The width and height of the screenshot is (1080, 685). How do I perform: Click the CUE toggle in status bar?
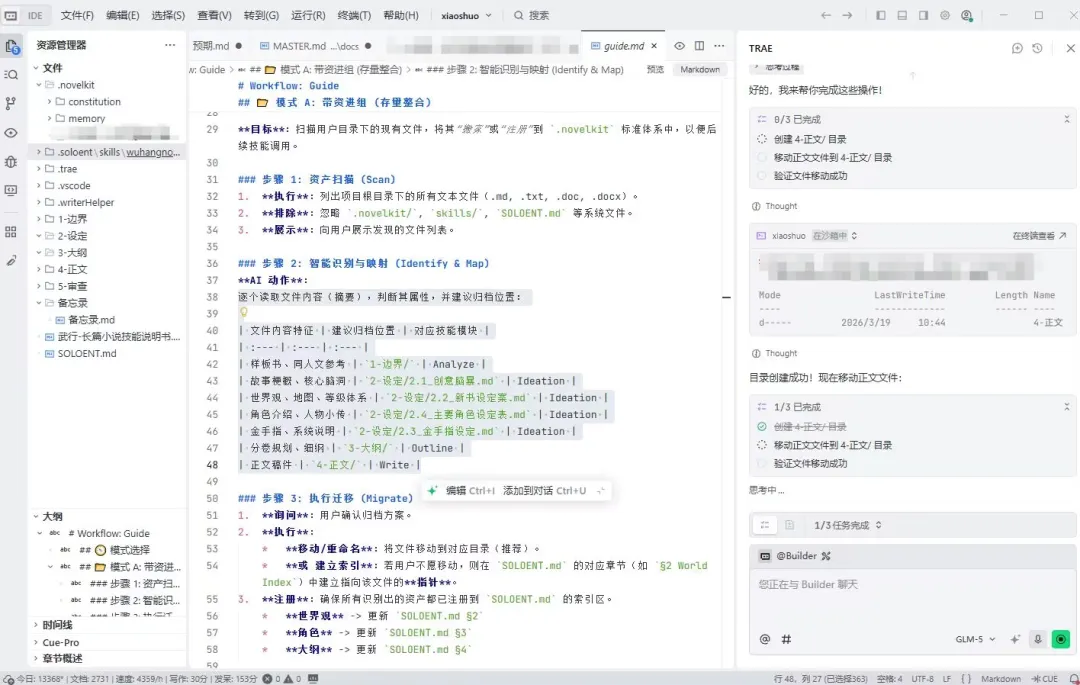point(1045,679)
